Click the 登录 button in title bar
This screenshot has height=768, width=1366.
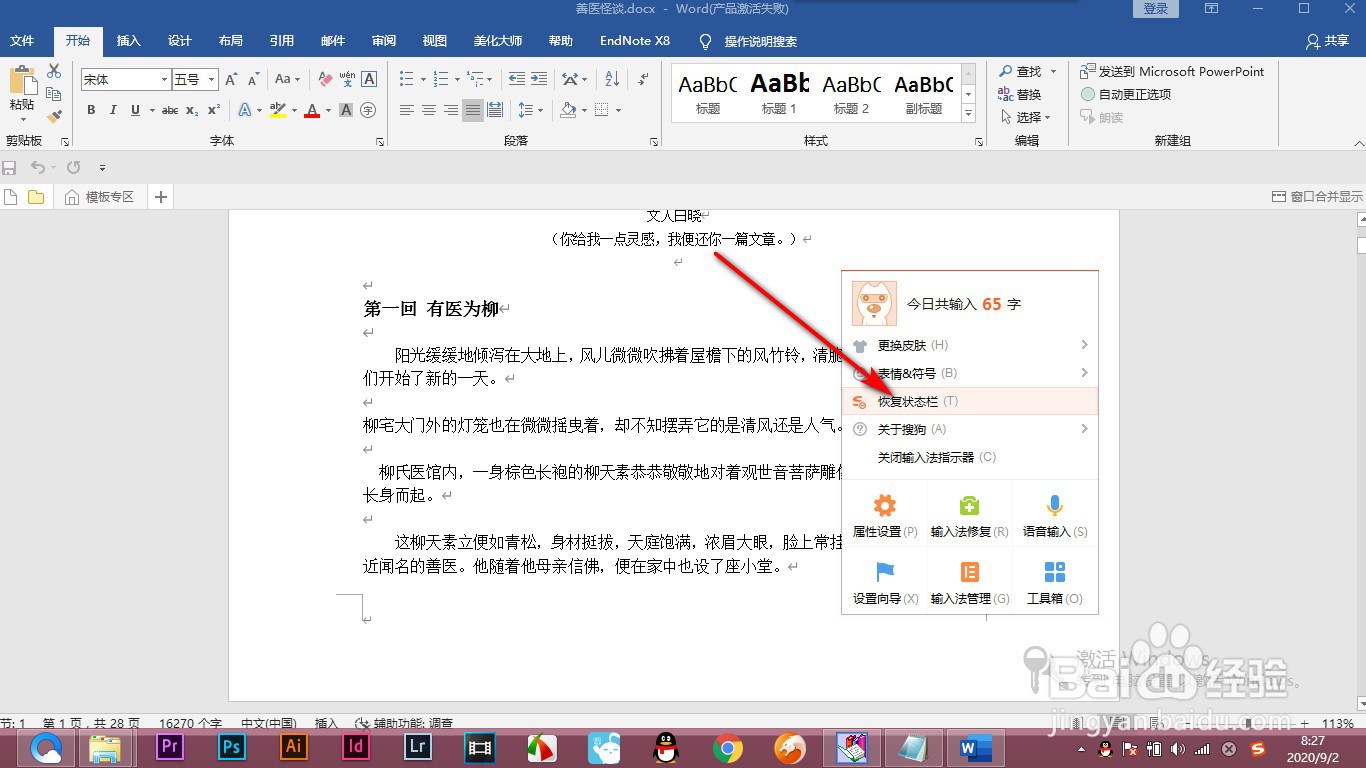pos(1155,9)
